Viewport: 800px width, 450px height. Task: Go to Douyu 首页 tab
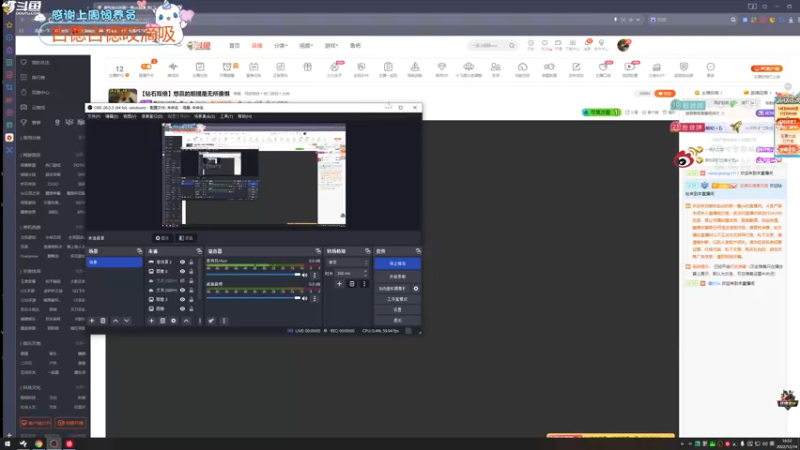(234, 45)
